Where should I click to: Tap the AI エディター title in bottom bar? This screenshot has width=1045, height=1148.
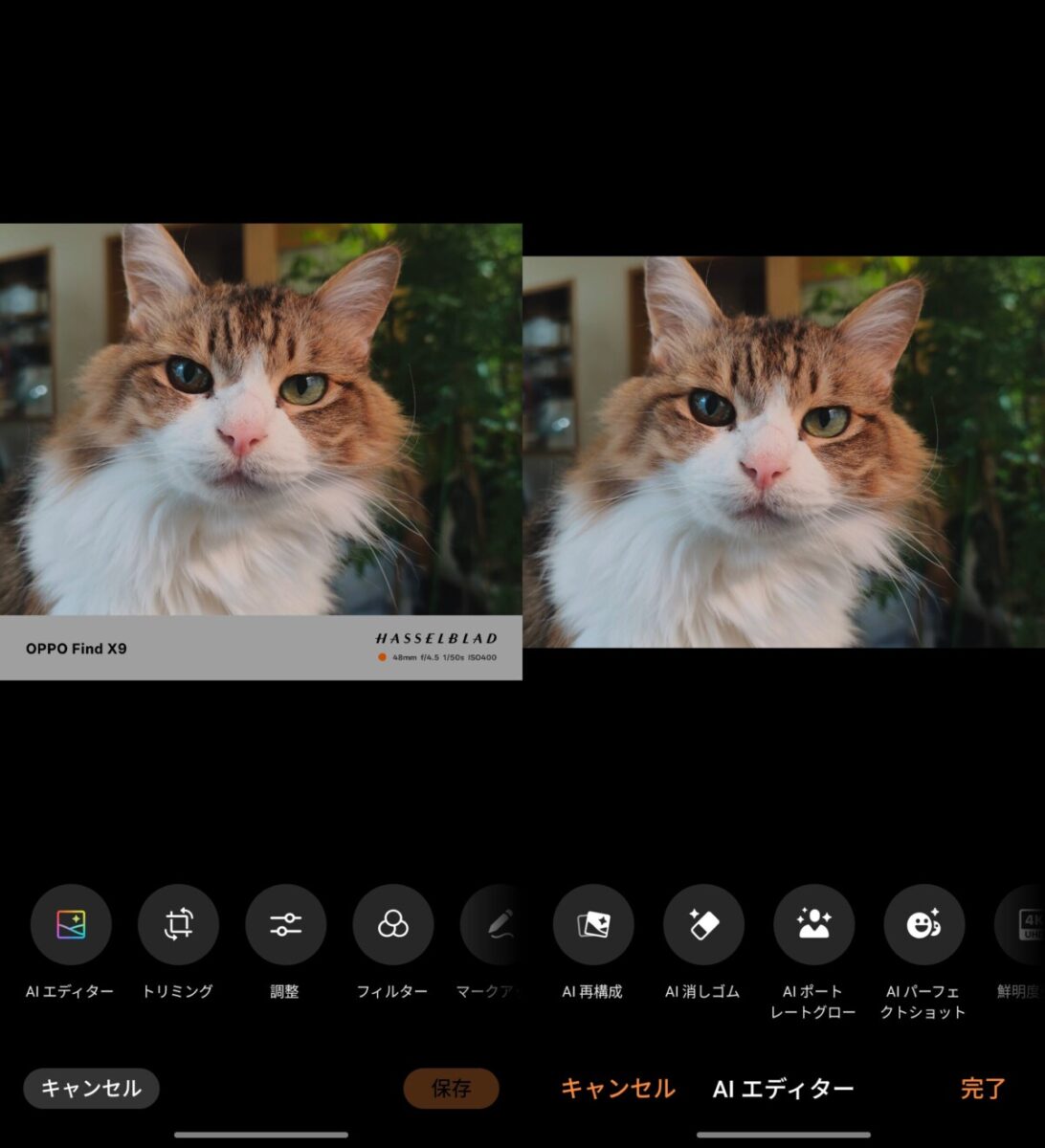(783, 1089)
